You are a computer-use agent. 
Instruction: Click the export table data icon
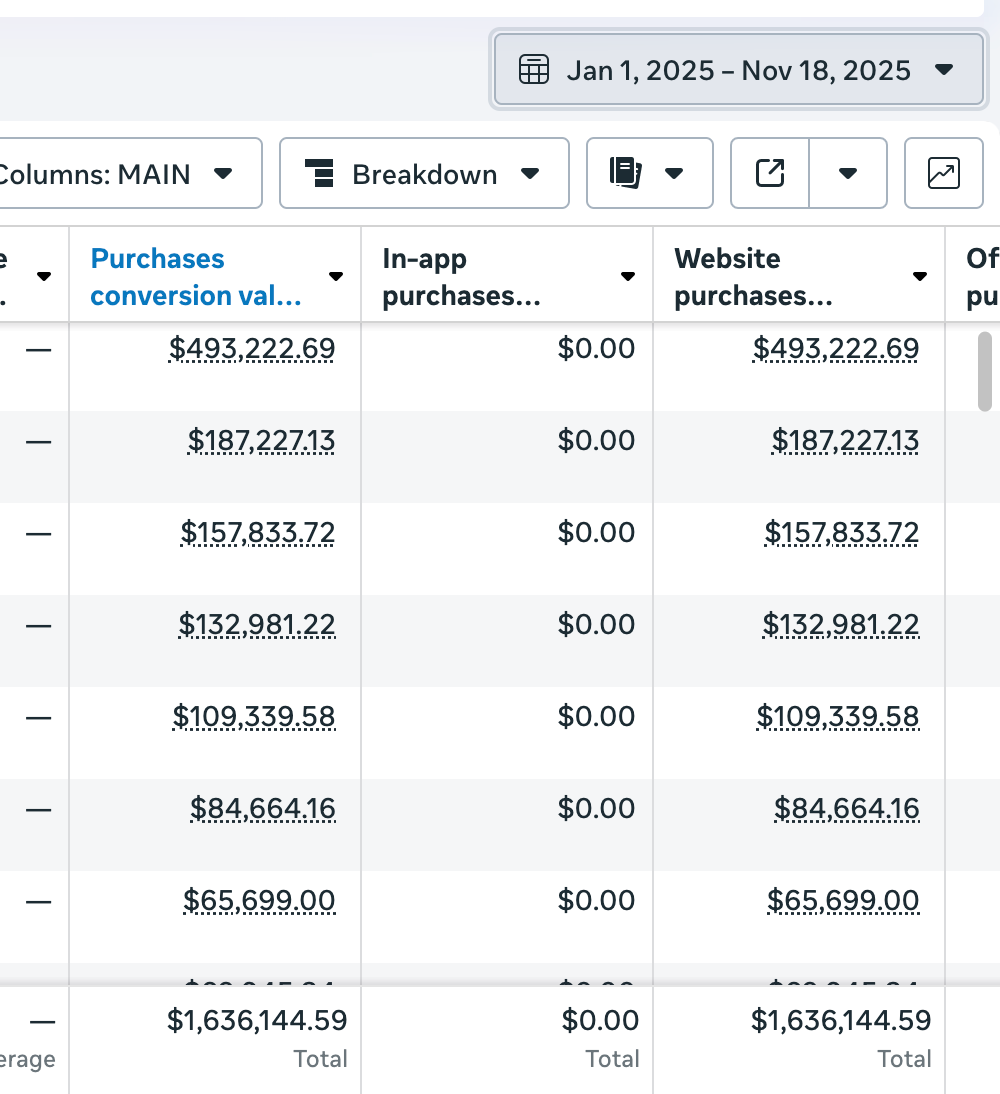point(770,173)
